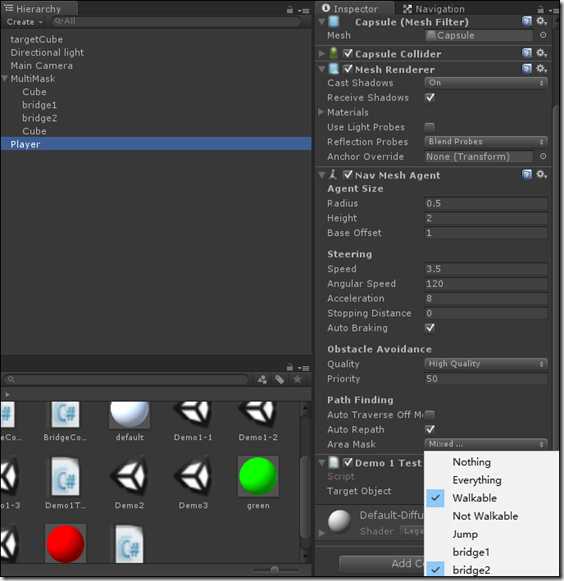Open the Reflection Probes dropdown
The image size is (564, 581).
(x=486, y=142)
